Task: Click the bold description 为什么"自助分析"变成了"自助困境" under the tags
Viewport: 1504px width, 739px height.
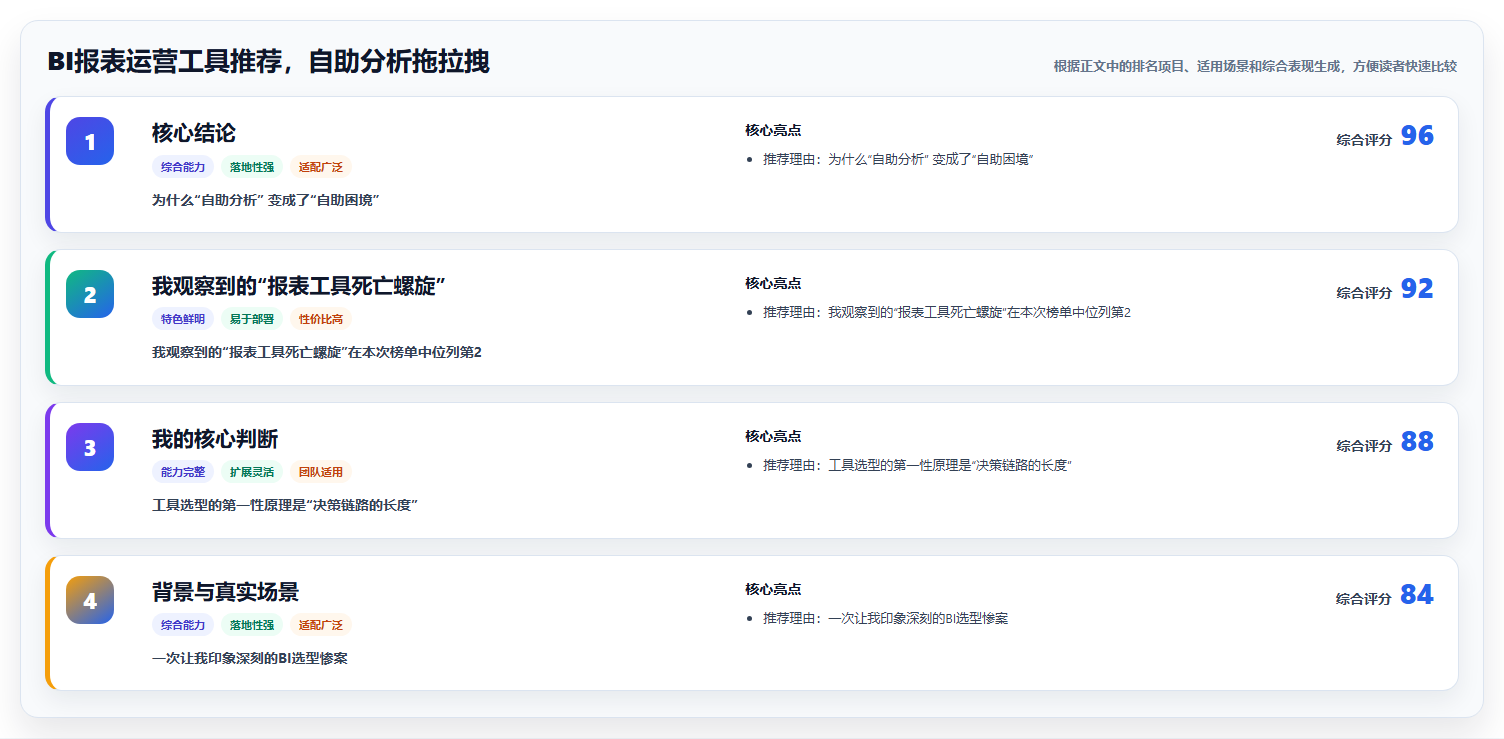Action: pyautogui.click(x=266, y=200)
